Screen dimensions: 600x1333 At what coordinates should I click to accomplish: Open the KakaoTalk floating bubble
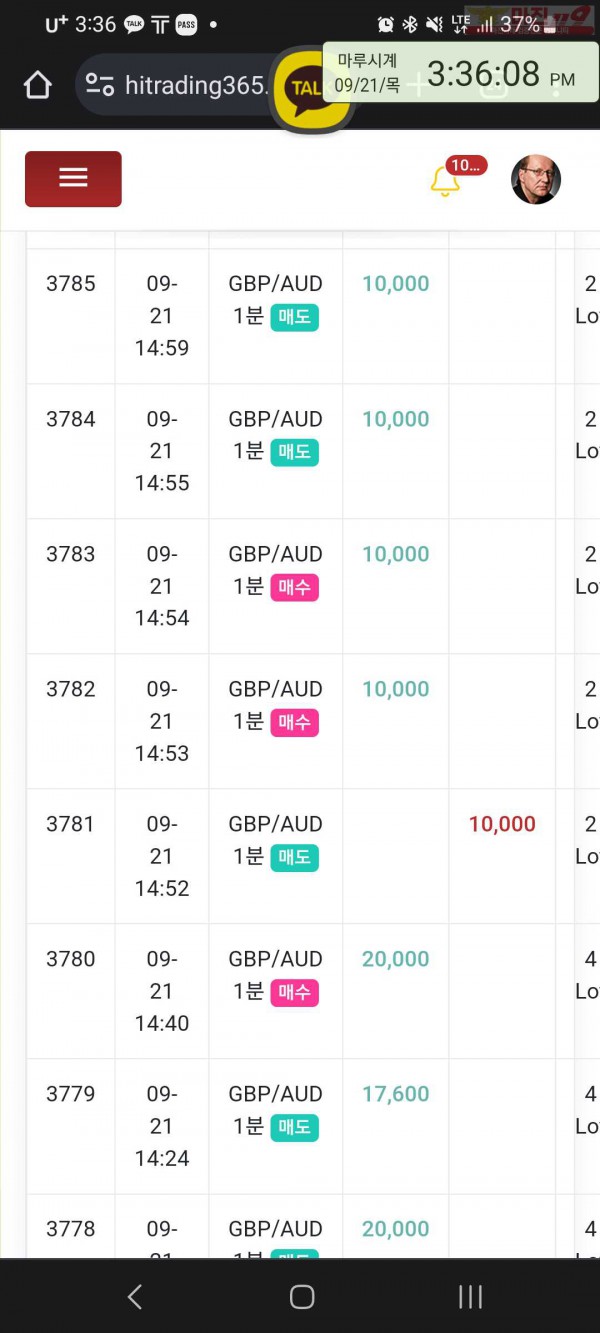(311, 89)
